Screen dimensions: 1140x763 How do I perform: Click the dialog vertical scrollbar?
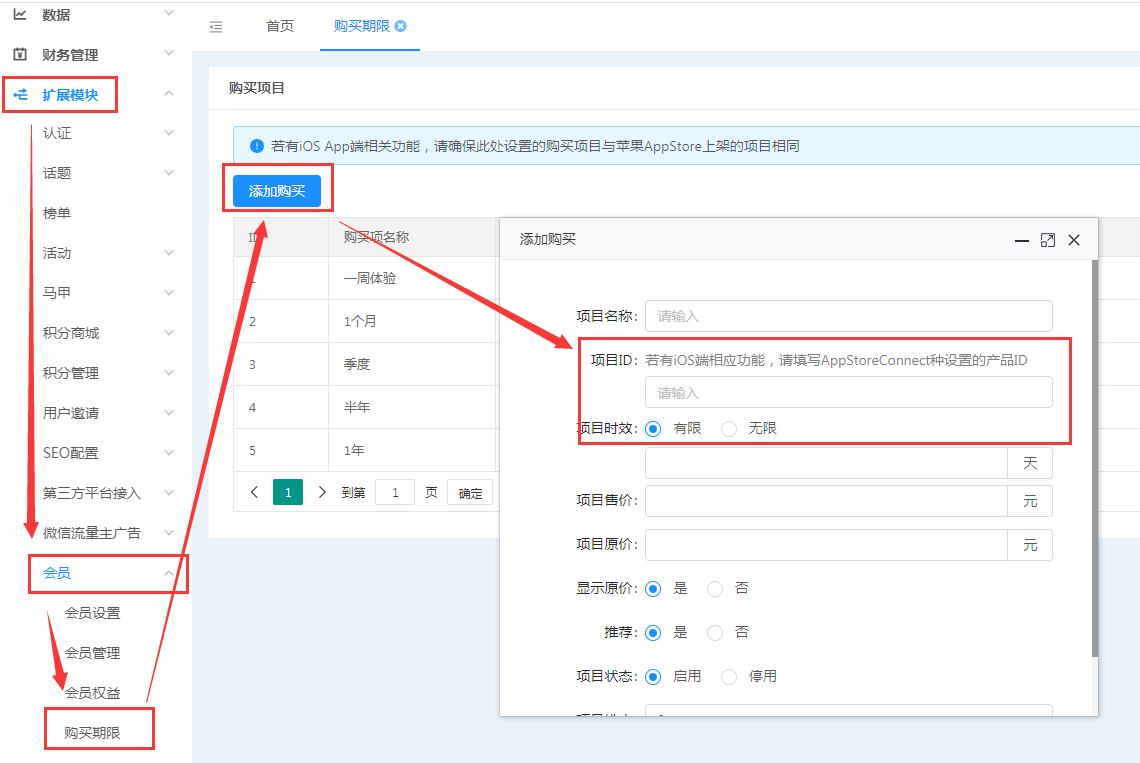(1095, 459)
